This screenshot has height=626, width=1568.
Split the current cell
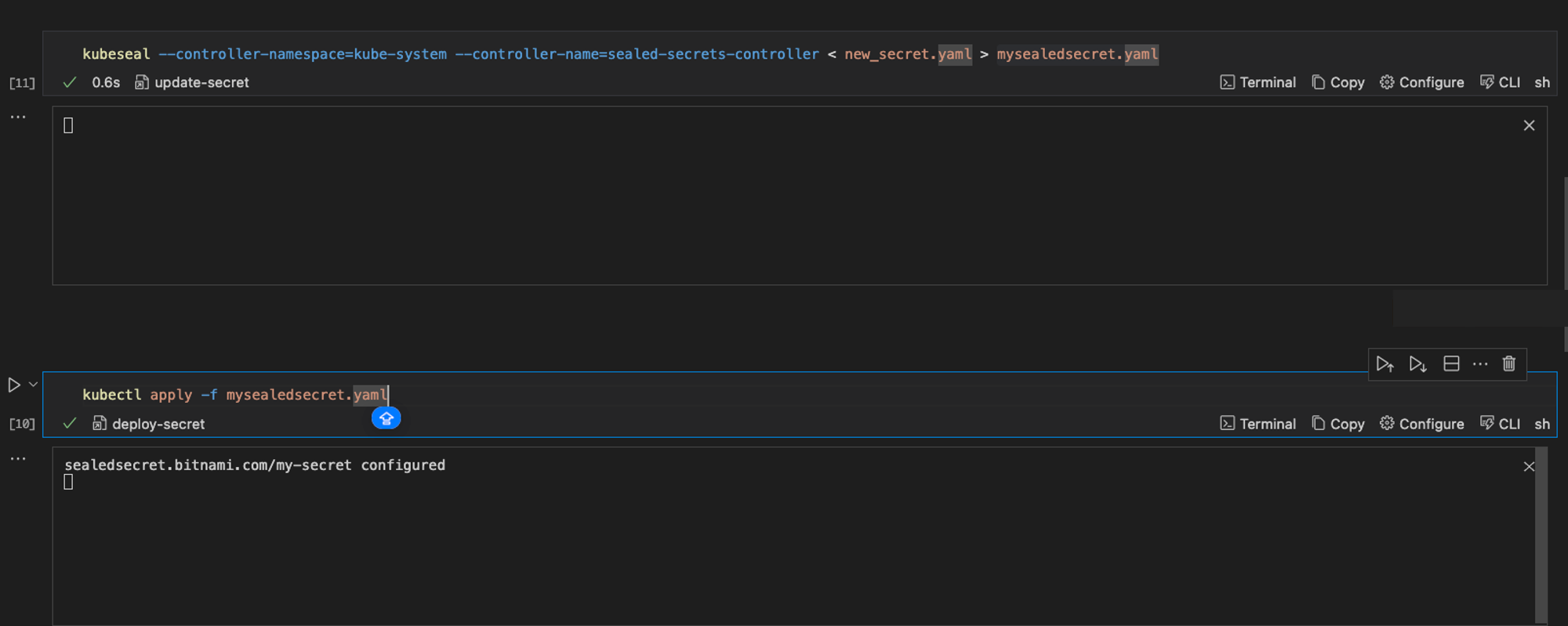[1451, 364]
